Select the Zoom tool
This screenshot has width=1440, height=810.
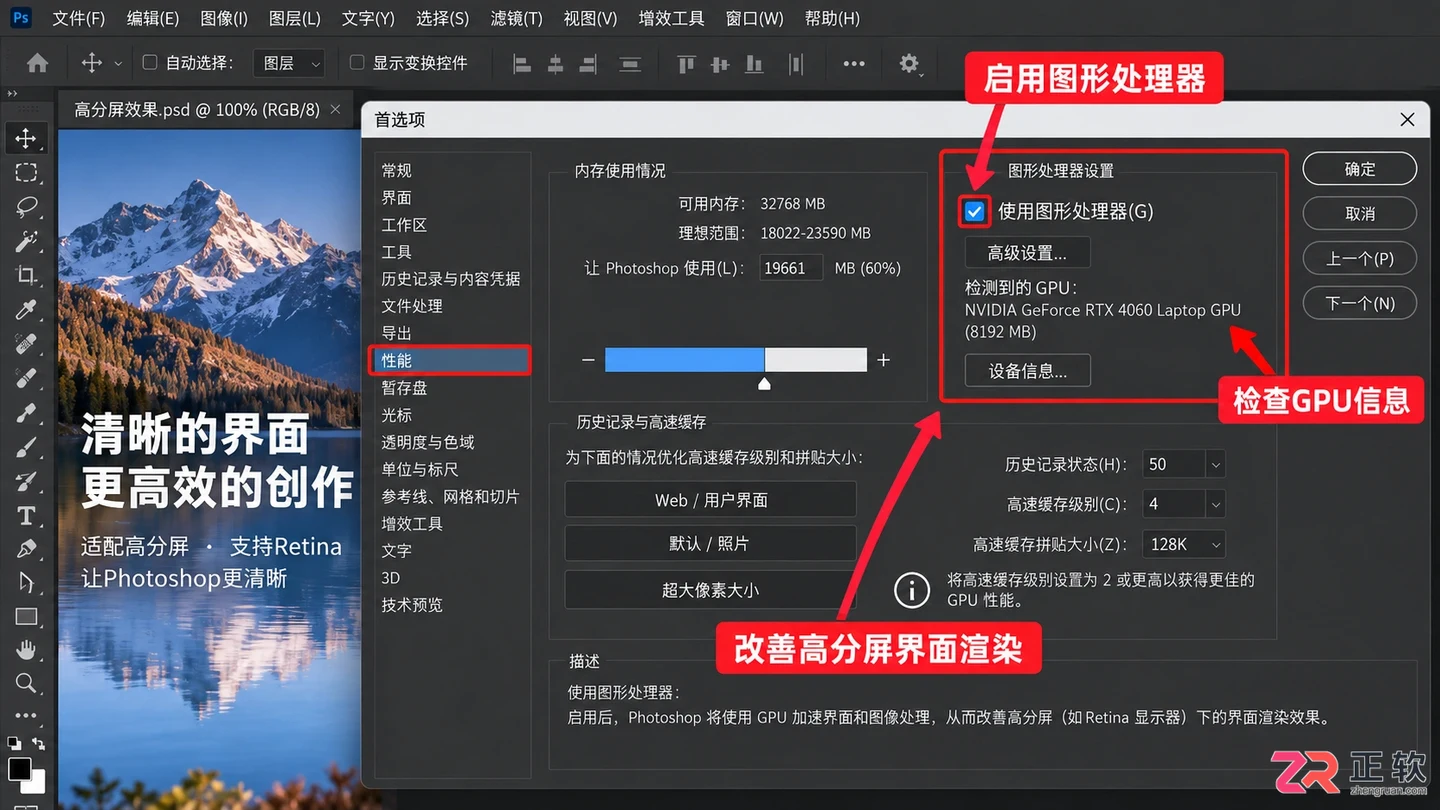tap(26, 684)
